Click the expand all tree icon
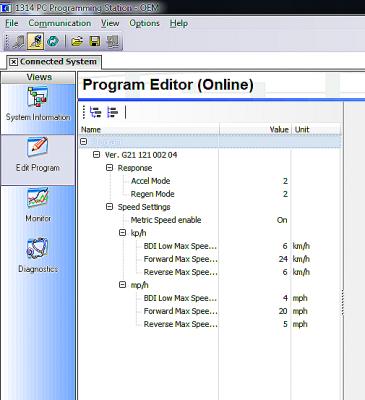The width and height of the screenshot is (365, 400). click(96, 112)
